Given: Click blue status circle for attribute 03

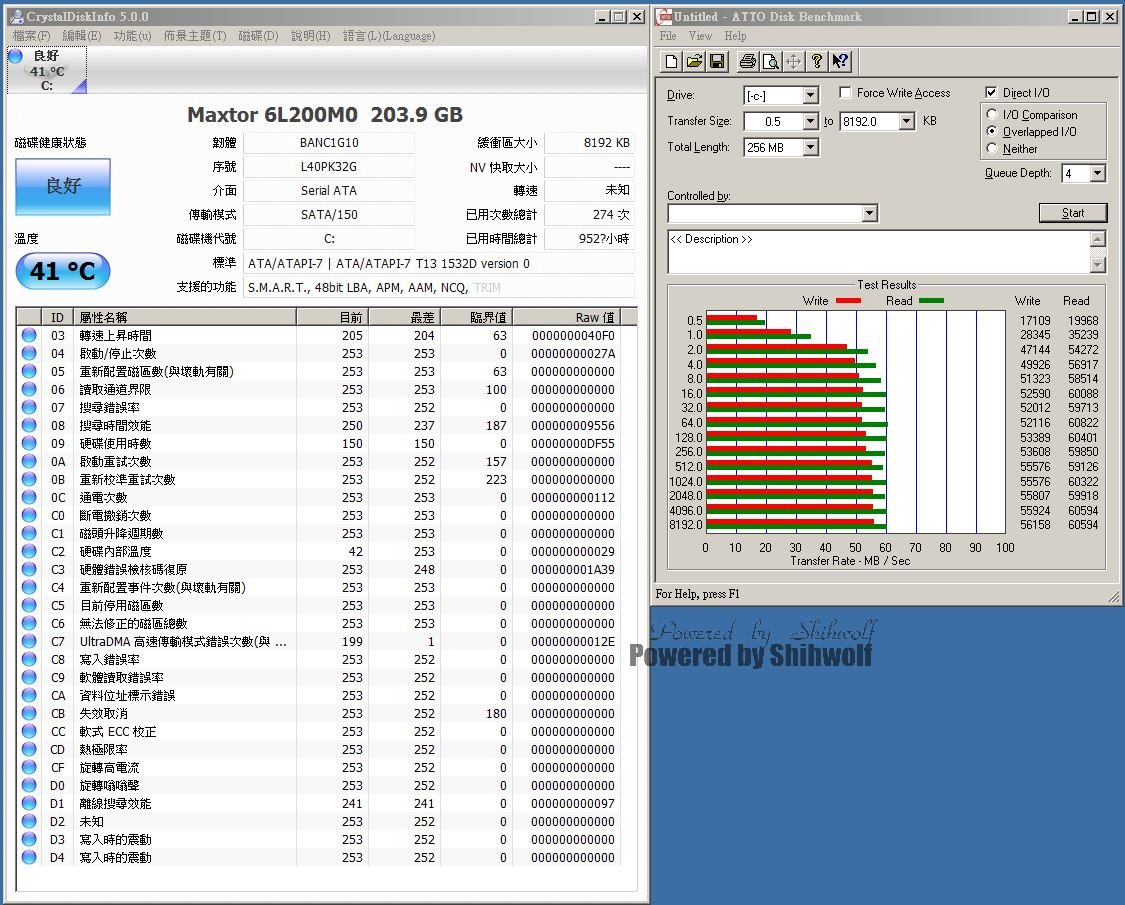Looking at the screenshot, I should [x=29, y=334].
